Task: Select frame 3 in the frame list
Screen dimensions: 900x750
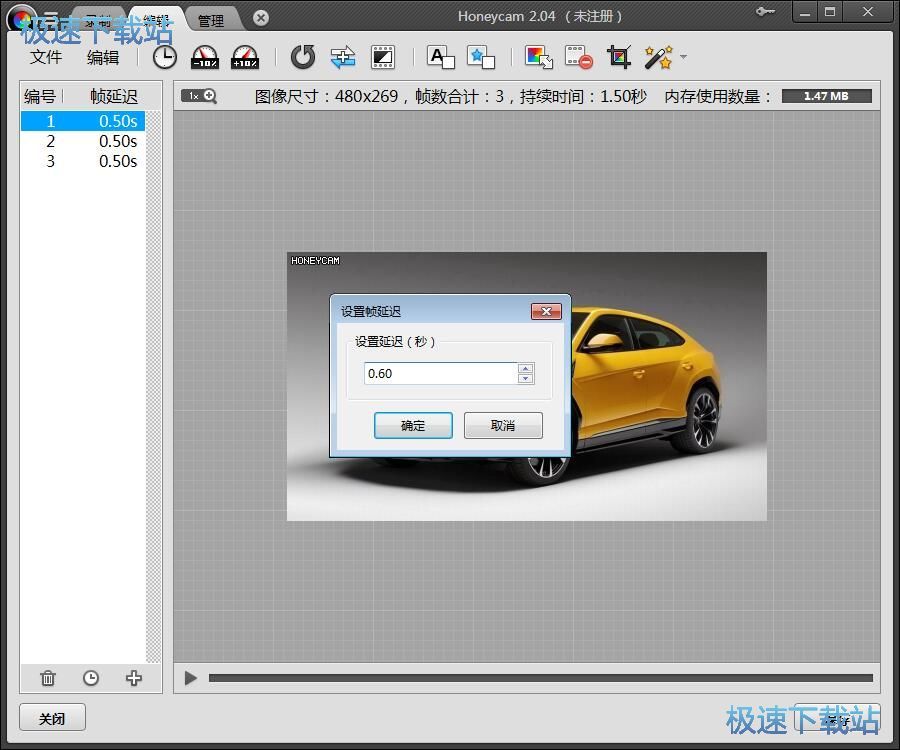Action: point(83,161)
